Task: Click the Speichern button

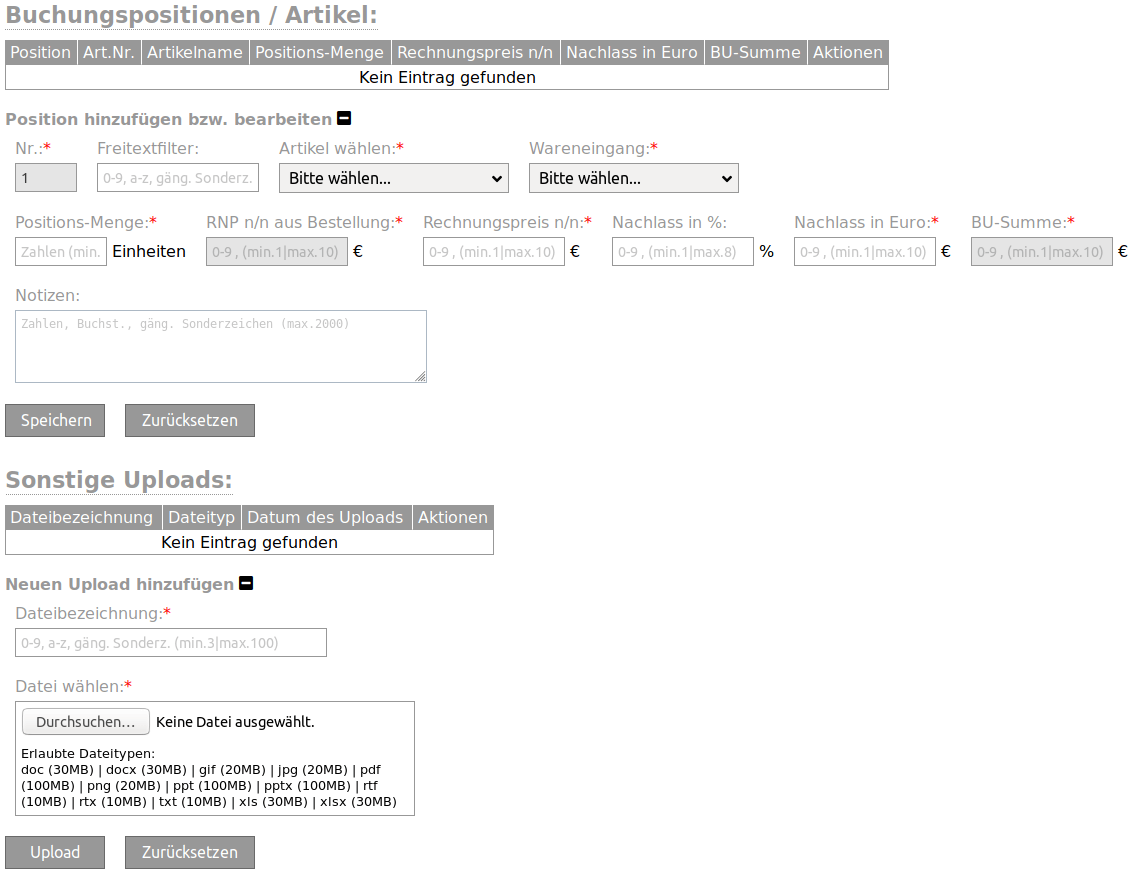Action: [55, 421]
